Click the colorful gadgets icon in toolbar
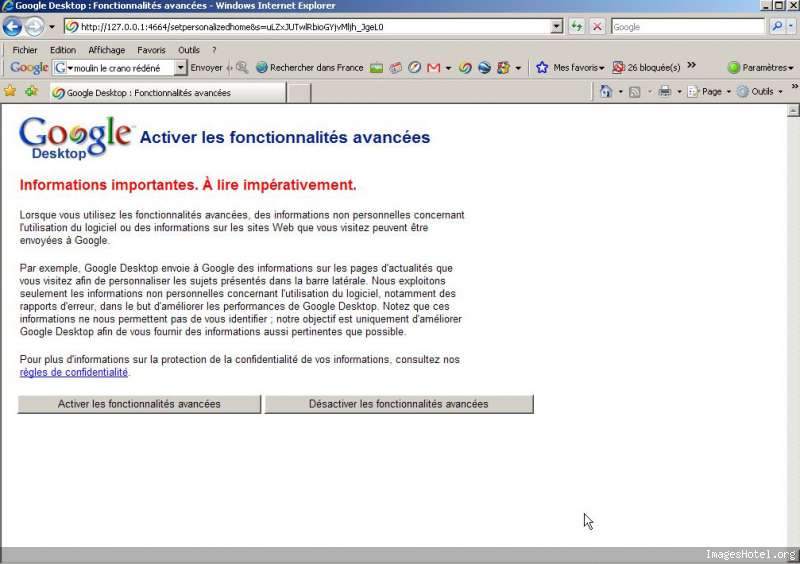Viewport: 800px width, 564px height. point(504,67)
